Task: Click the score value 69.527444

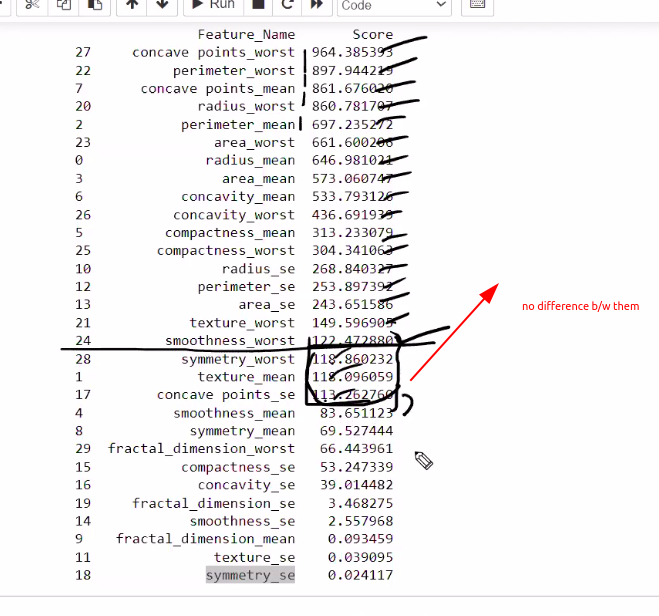Action: pyautogui.click(x=352, y=431)
